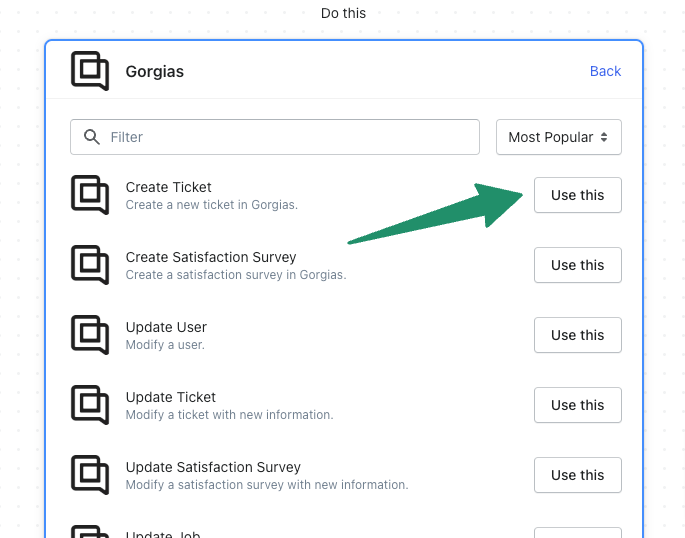Select the Update Ticket title
This screenshot has height=538, width=685.
pyautogui.click(x=171, y=397)
